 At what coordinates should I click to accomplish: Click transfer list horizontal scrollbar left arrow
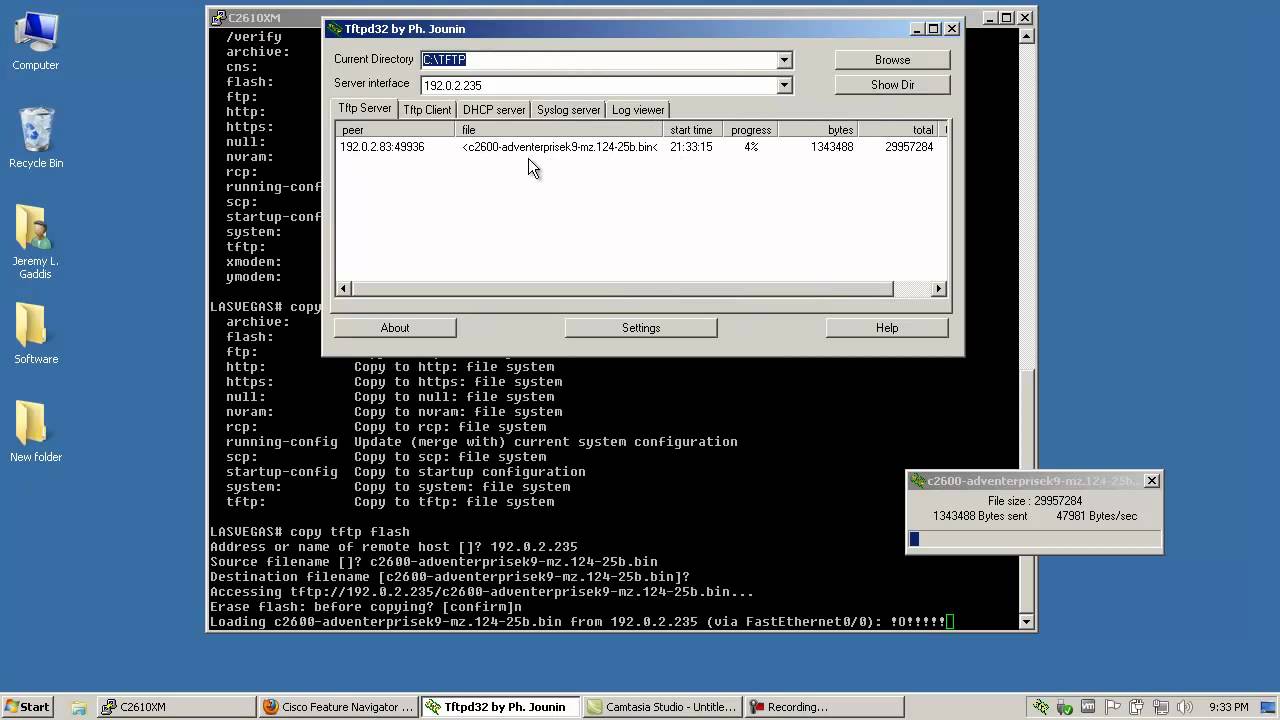tap(343, 289)
